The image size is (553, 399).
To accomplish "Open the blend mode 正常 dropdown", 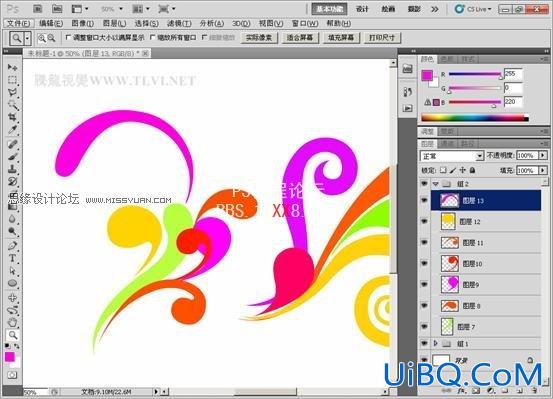I will [451, 156].
